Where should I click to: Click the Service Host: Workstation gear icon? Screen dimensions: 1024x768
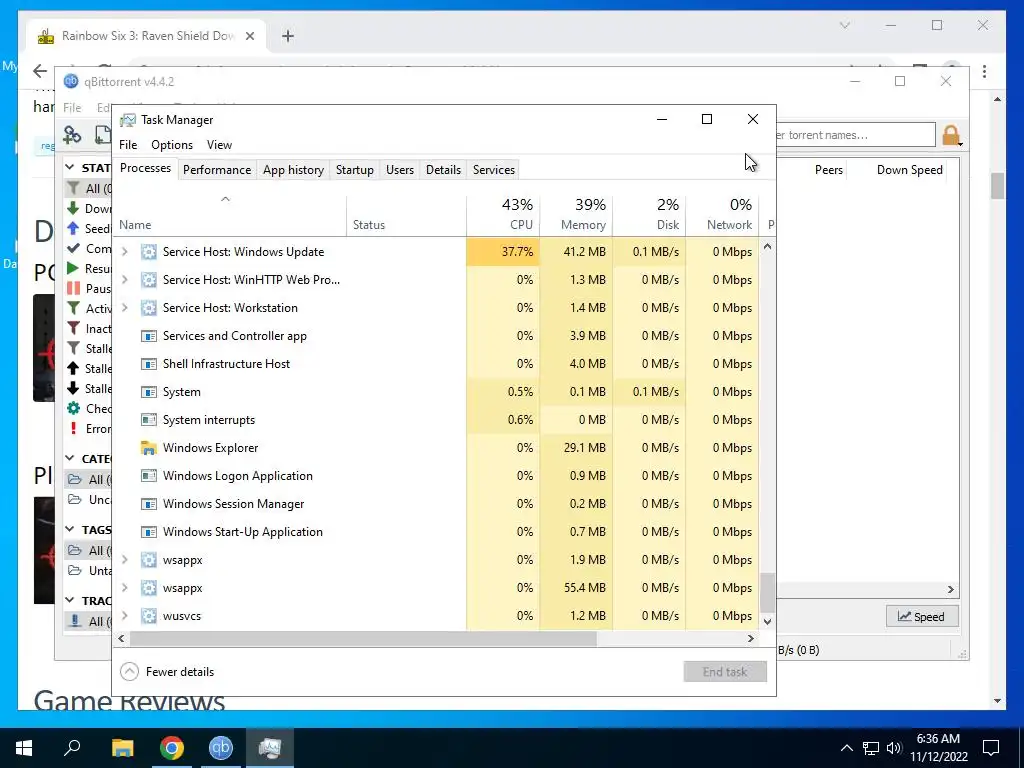pyautogui.click(x=149, y=308)
